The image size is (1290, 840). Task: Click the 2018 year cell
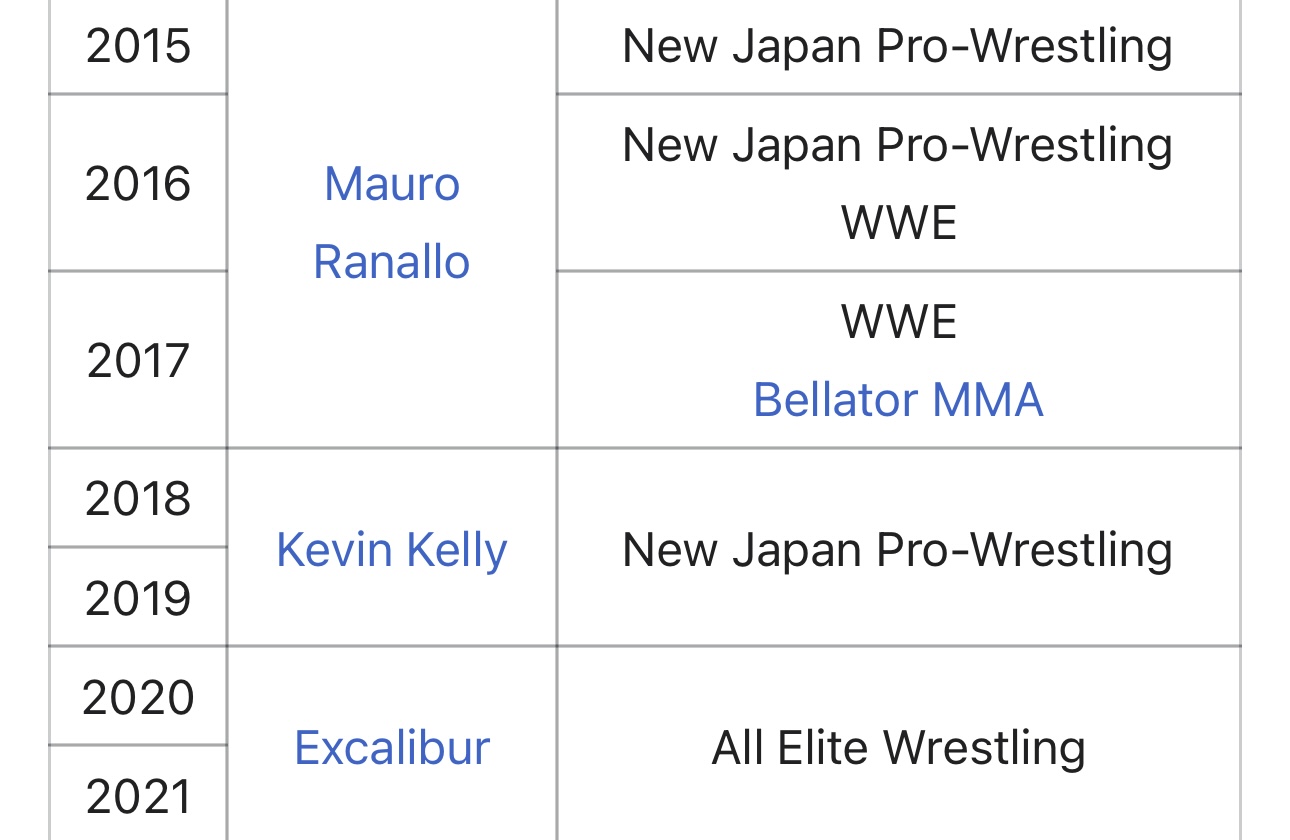pyautogui.click(x=138, y=498)
